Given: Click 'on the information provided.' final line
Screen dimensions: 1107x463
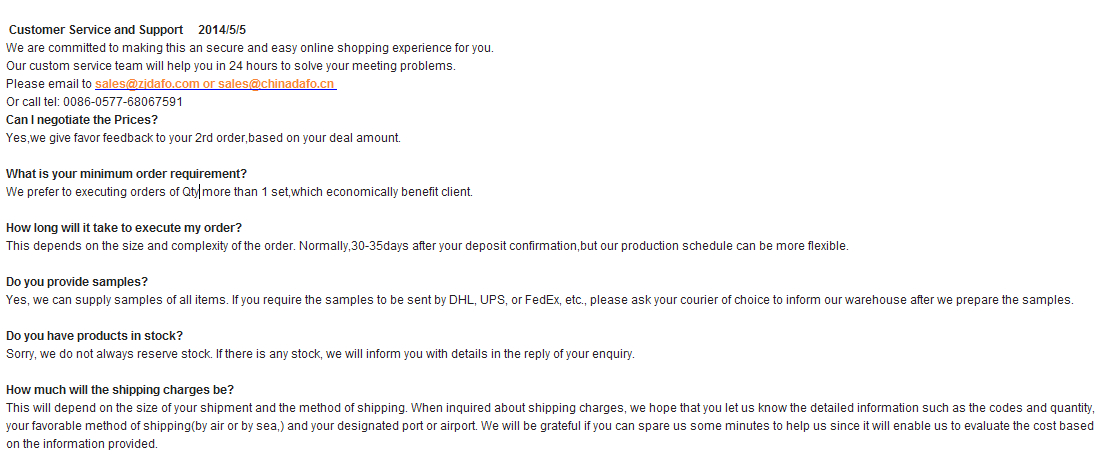Looking at the screenshot, I should [x=82, y=444].
